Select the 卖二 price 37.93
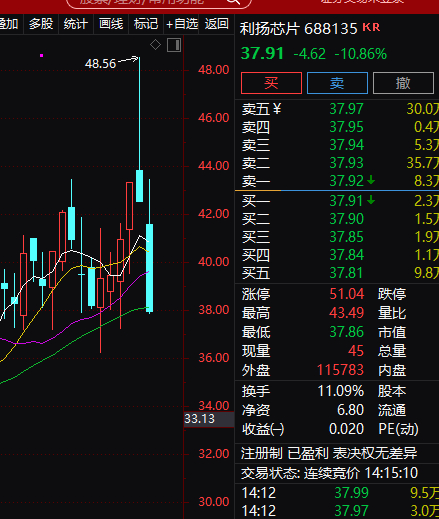439x519 pixels. pyautogui.click(x=346, y=163)
